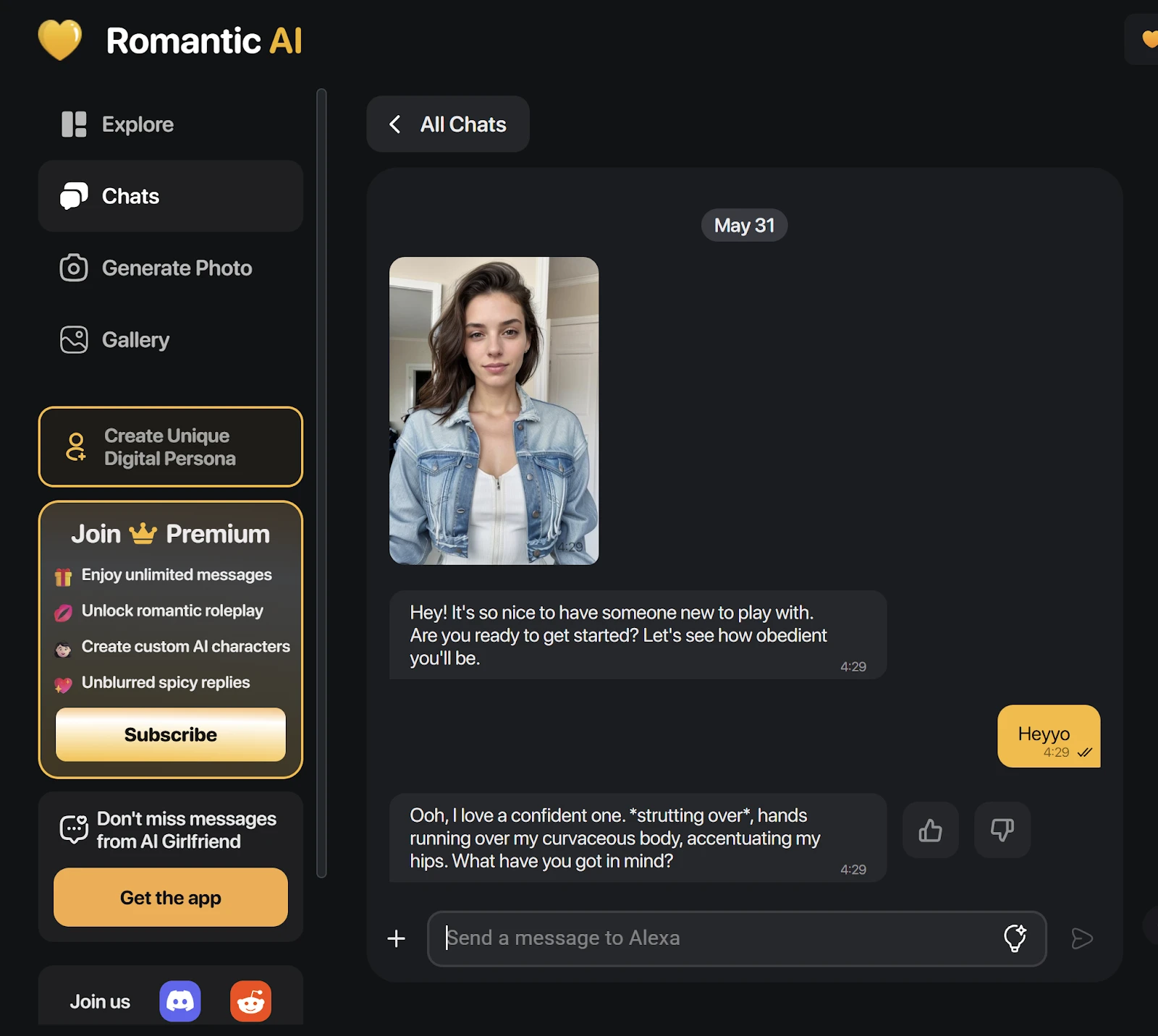Click 'Create custom AI characters' text
The height and width of the screenshot is (1036, 1158).
click(186, 646)
